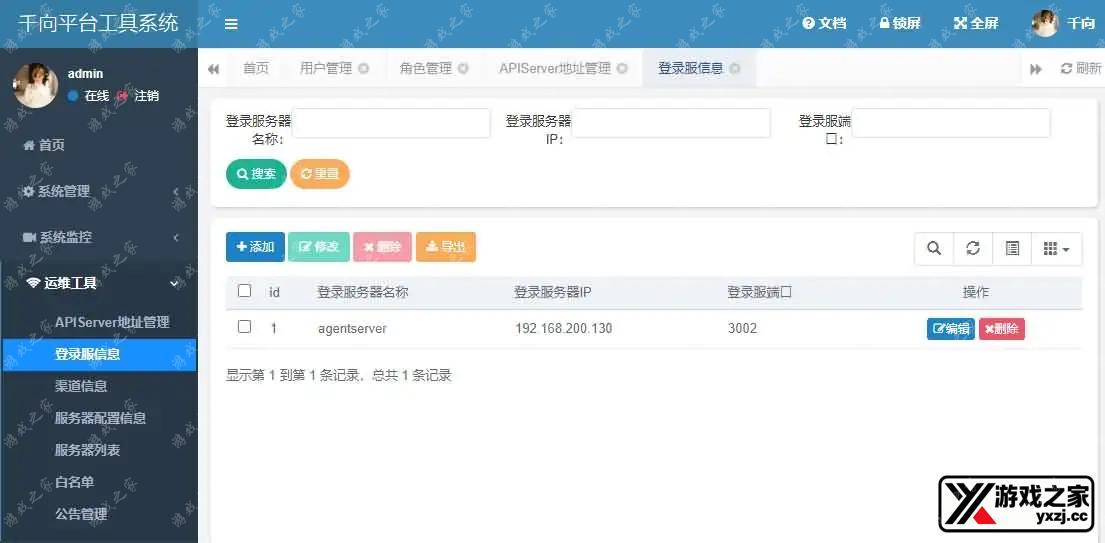Viewport: 1105px width, 543px height.
Task: Toggle the hamburger sidebar menu icon
Action: pos(231,24)
